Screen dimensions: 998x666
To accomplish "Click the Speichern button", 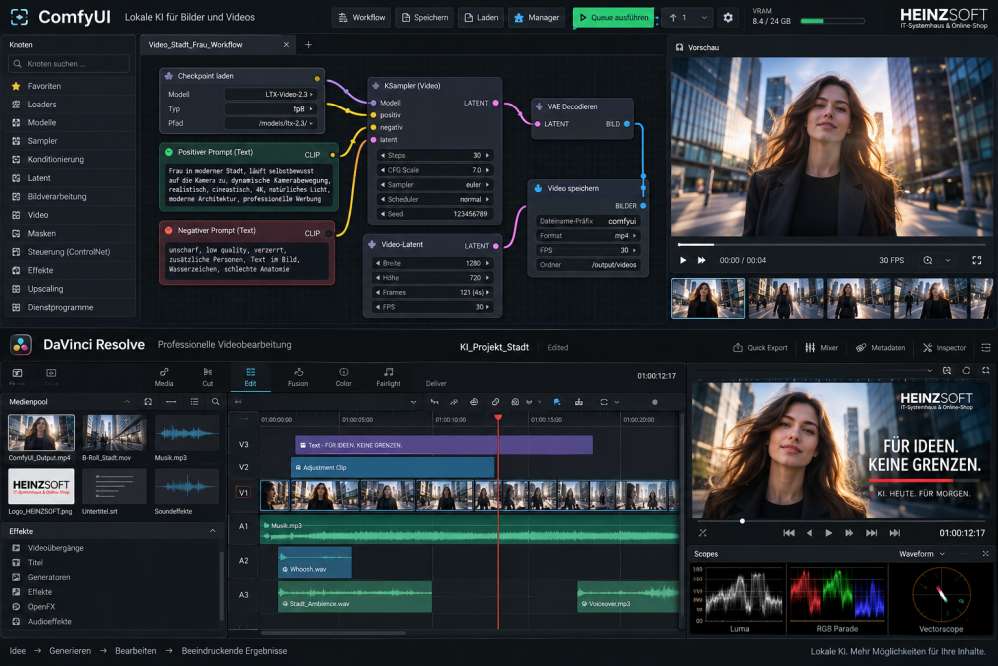I will tap(425, 18).
